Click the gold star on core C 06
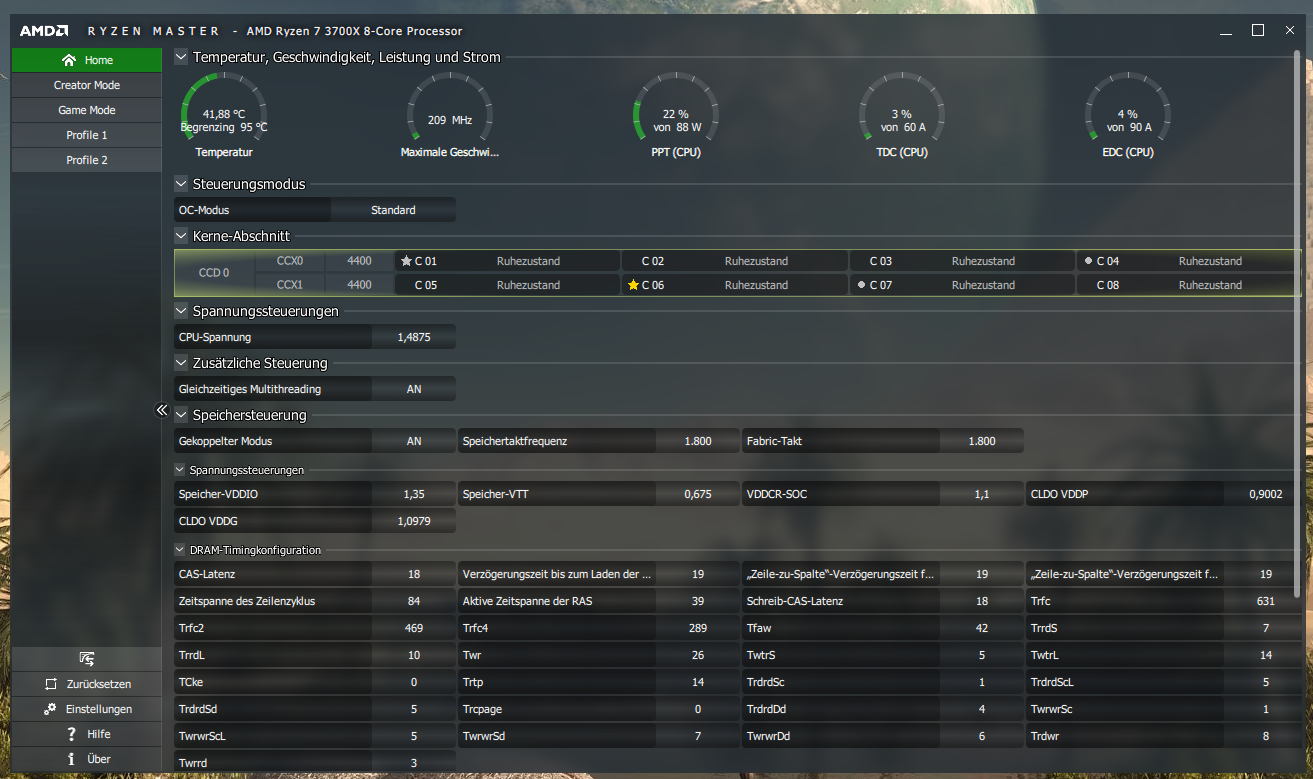The image size is (1313, 779). coord(633,285)
